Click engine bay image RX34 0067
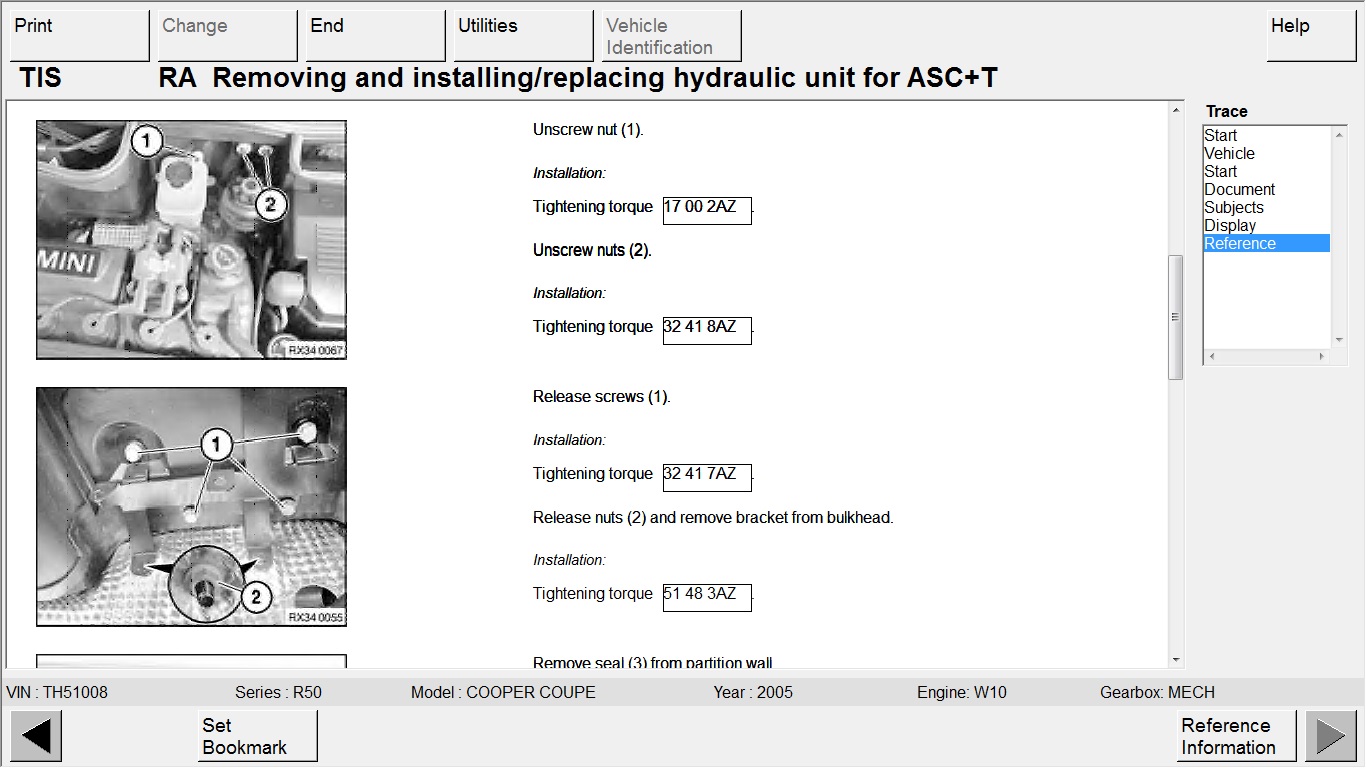 191,240
